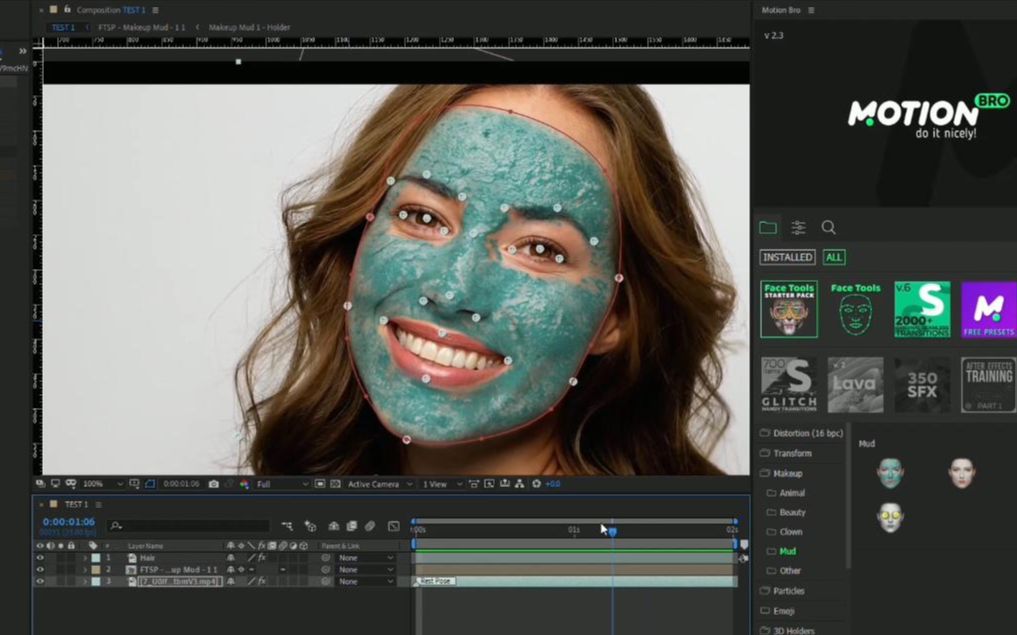Click the ALL filter button
The height and width of the screenshot is (635, 1017).
(x=834, y=257)
